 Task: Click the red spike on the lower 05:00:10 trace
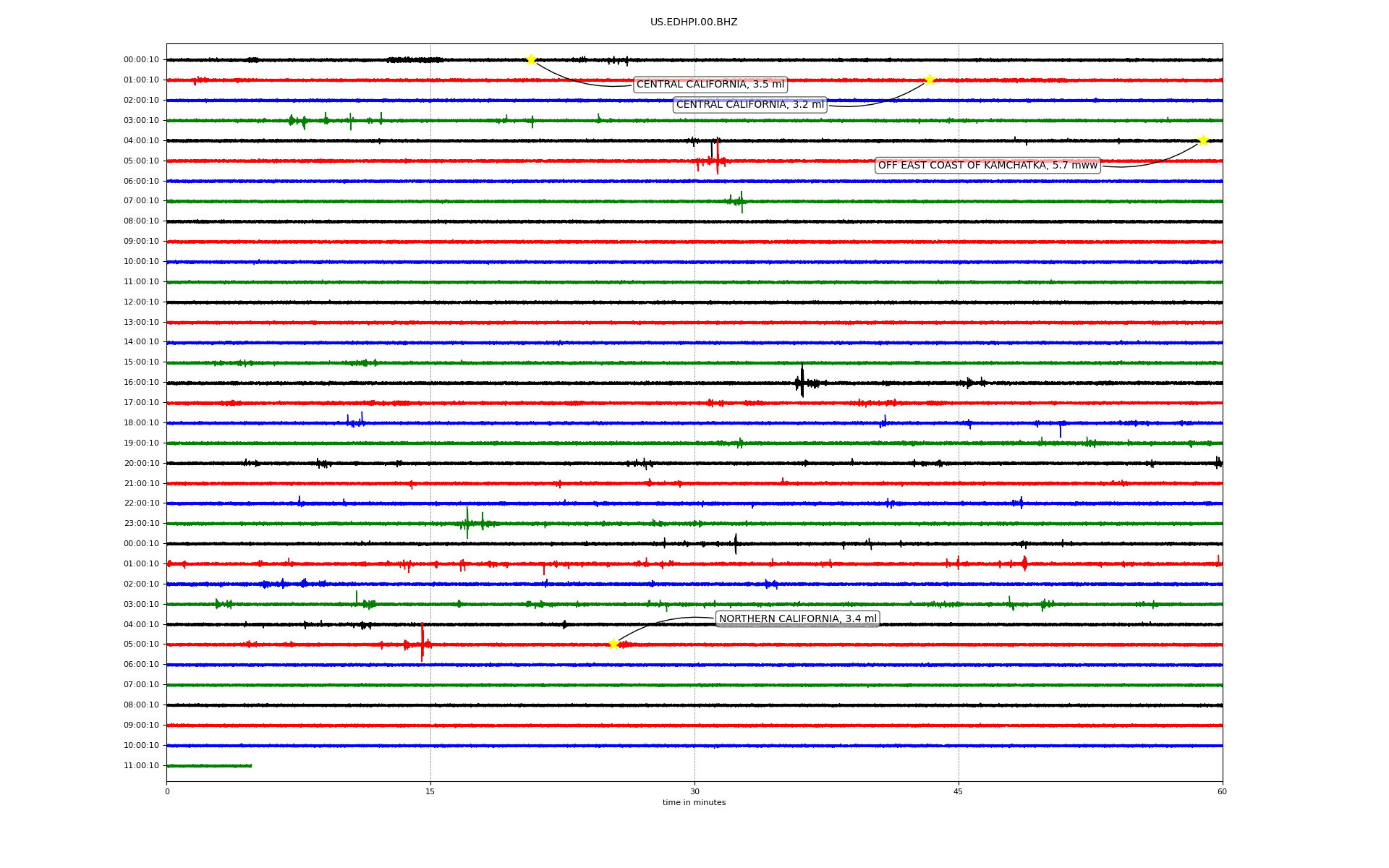pos(422,642)
